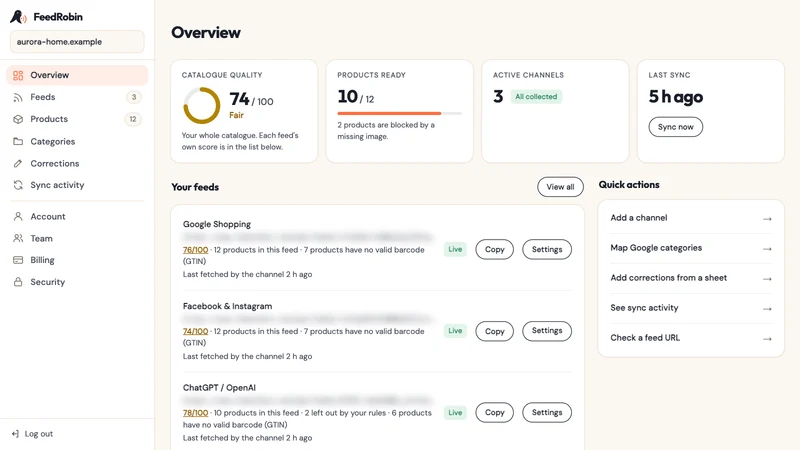Viewport: 800px width, 450px height.
Task: Click Add a channel quick action
Action: [x=691, y=218]
